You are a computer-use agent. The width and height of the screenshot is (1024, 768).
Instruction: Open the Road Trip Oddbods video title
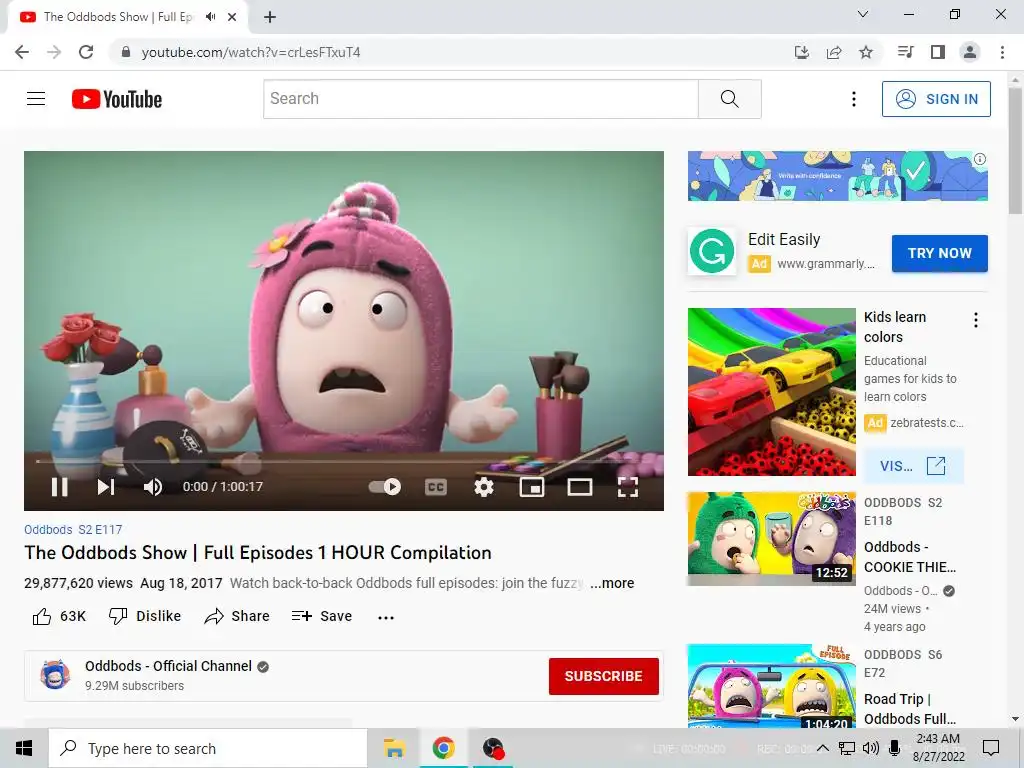pyautogui.click(x=909, y=709)
